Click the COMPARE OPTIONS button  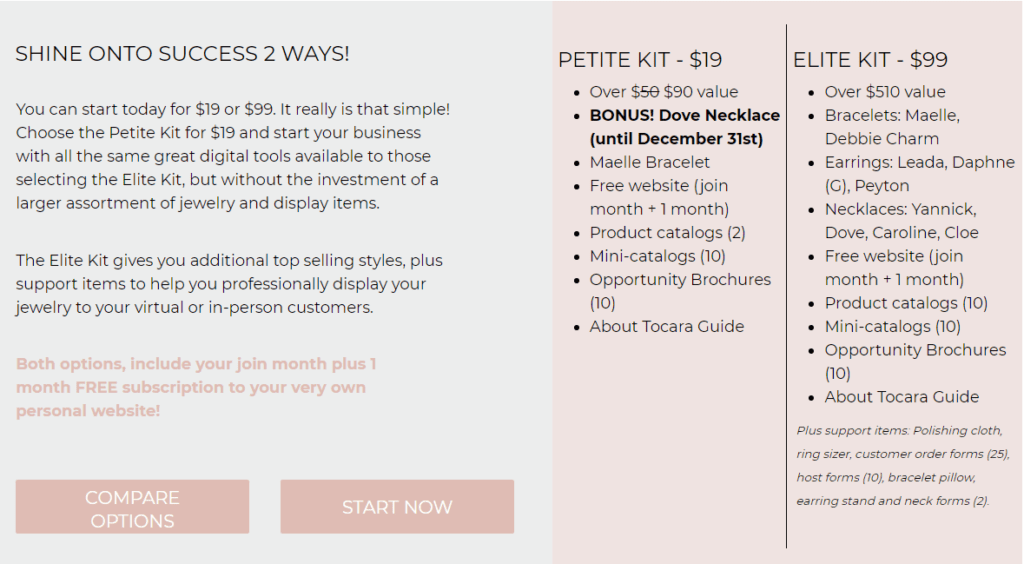tap(133, 507)
